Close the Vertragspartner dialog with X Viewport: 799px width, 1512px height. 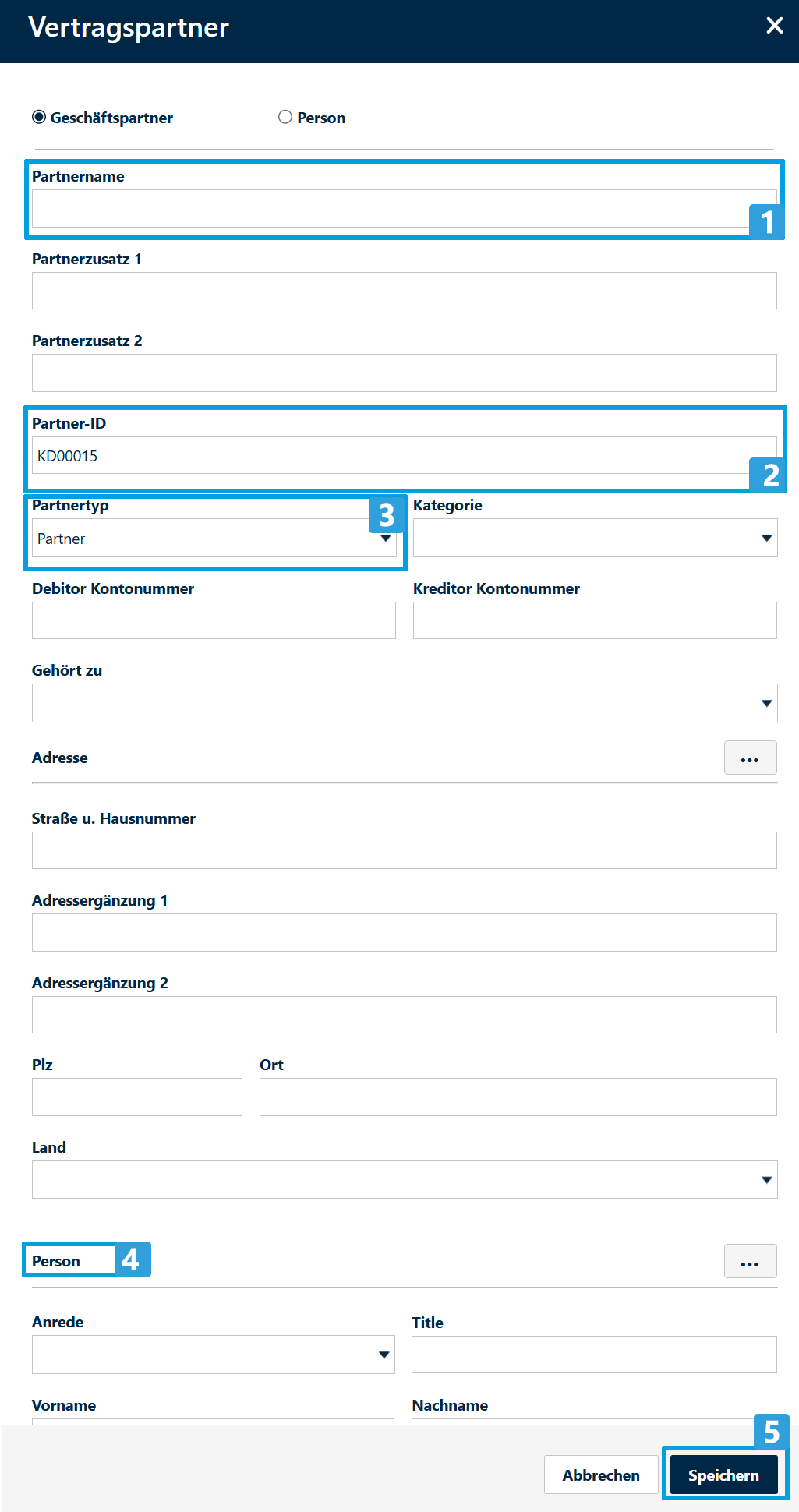click(x=774, y=26)
